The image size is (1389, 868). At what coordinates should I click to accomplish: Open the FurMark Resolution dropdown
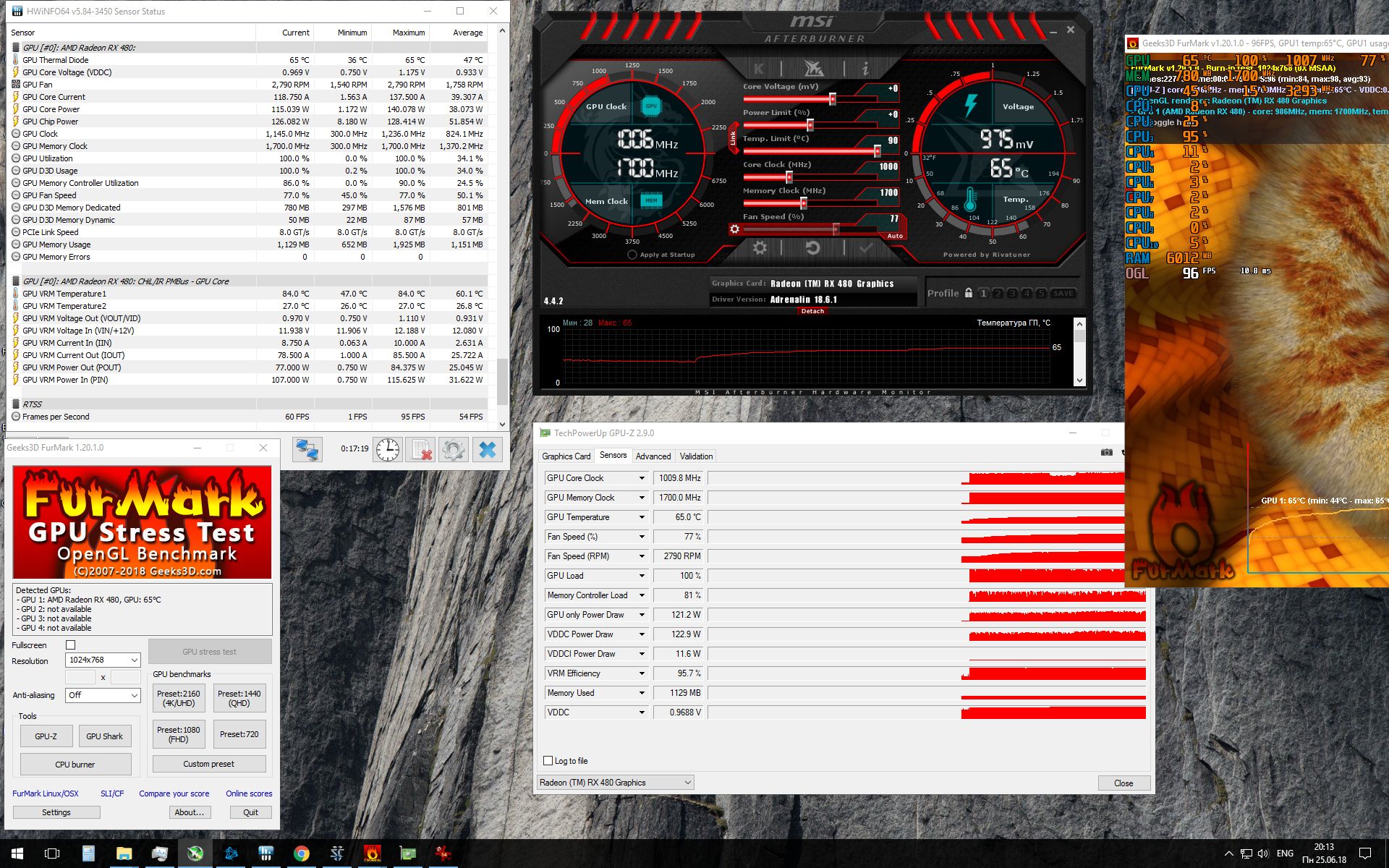pyautogui.click(x=103, y=660)
